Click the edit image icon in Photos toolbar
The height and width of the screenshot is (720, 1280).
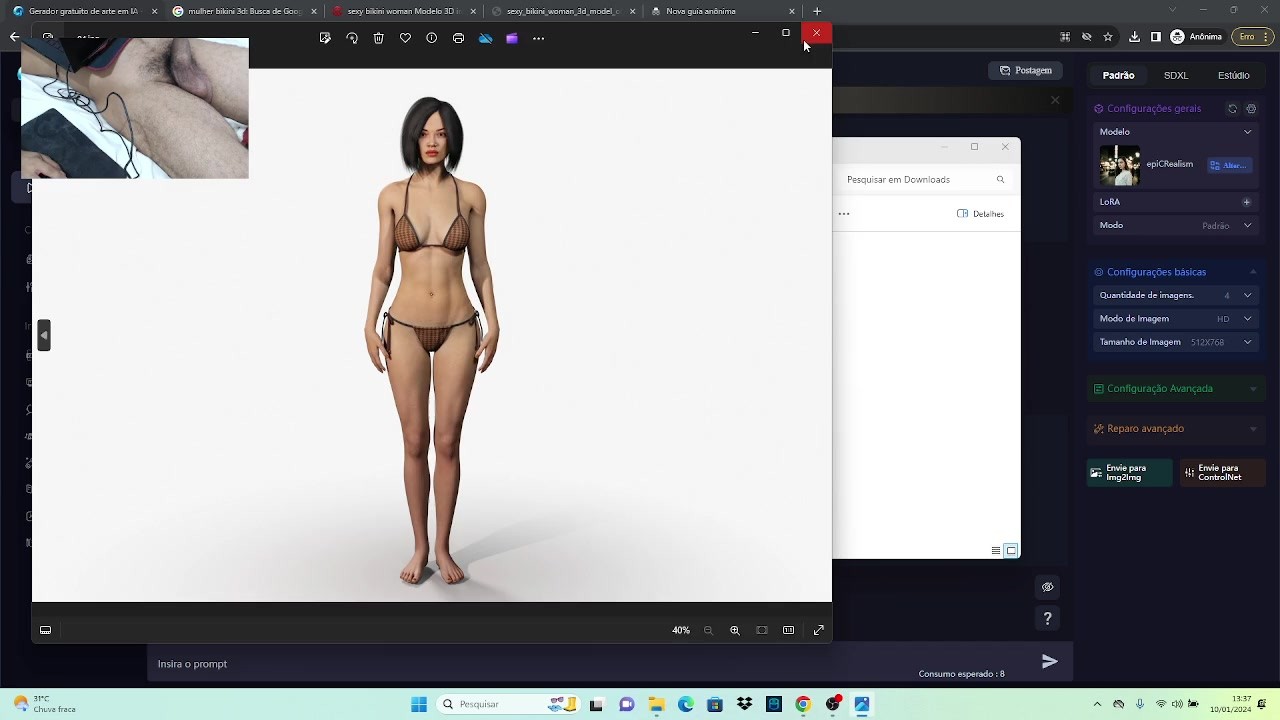point(325,38)
